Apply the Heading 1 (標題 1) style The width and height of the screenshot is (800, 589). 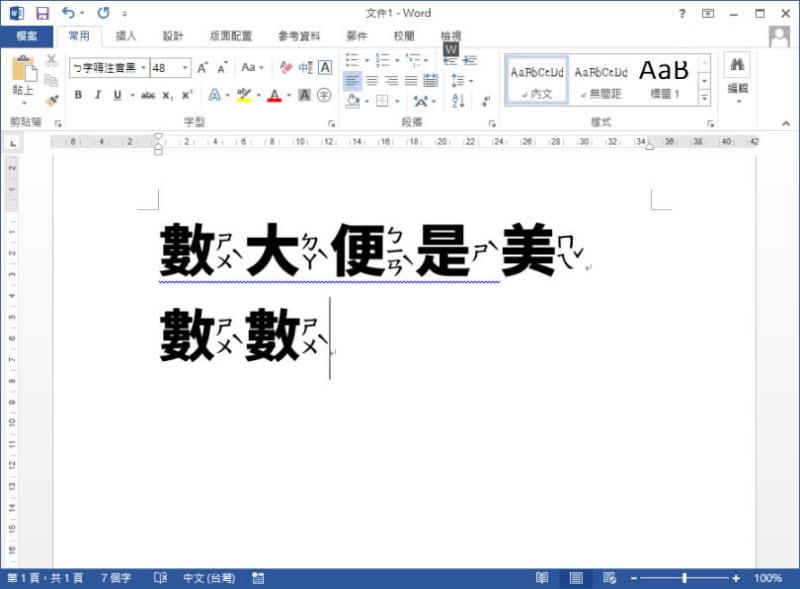pos(664,81)
